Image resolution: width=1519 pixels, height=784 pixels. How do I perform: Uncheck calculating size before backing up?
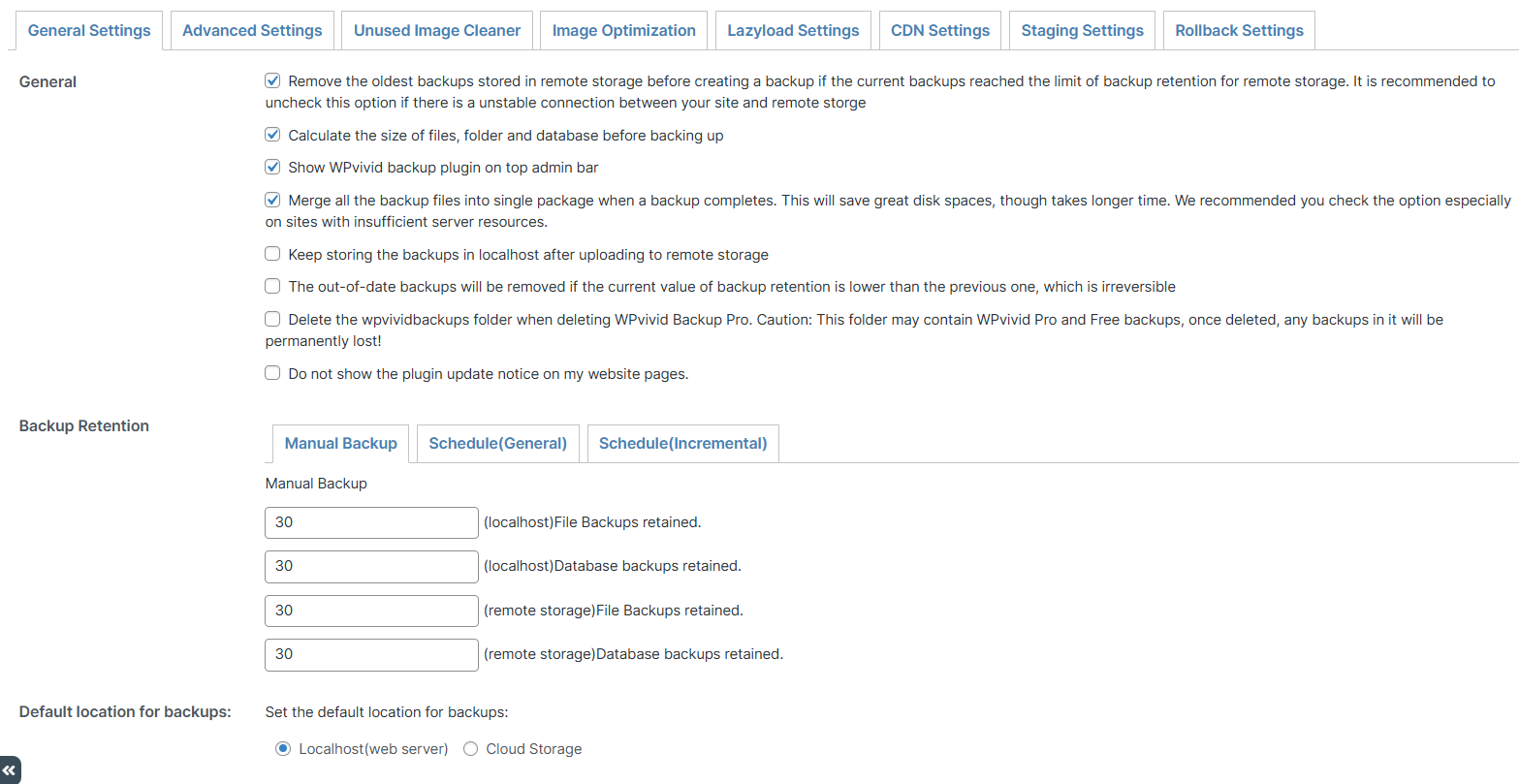pyautogui.click(x=272, y=135)
